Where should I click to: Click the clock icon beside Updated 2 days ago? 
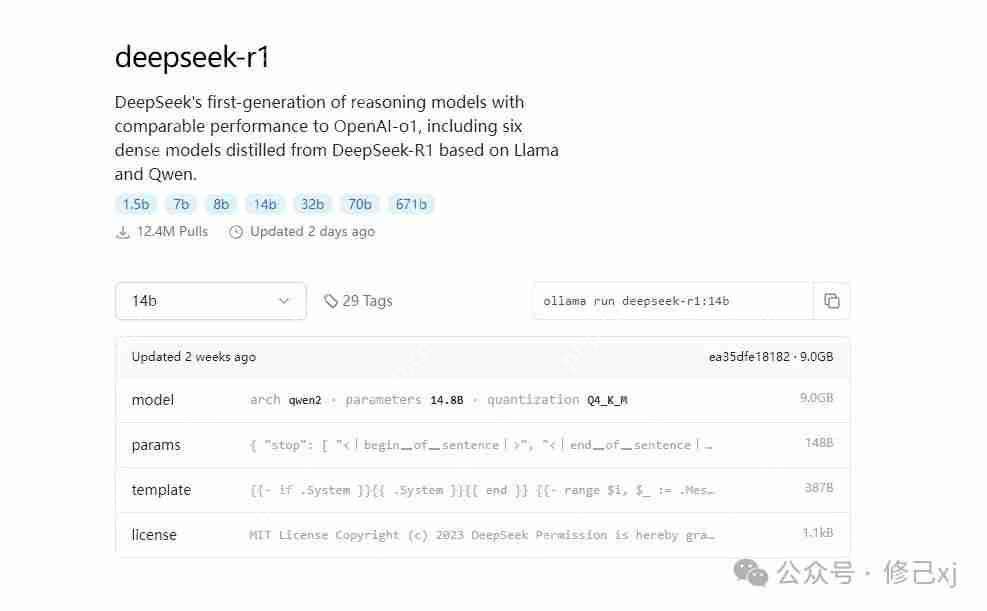coord(235,232)
